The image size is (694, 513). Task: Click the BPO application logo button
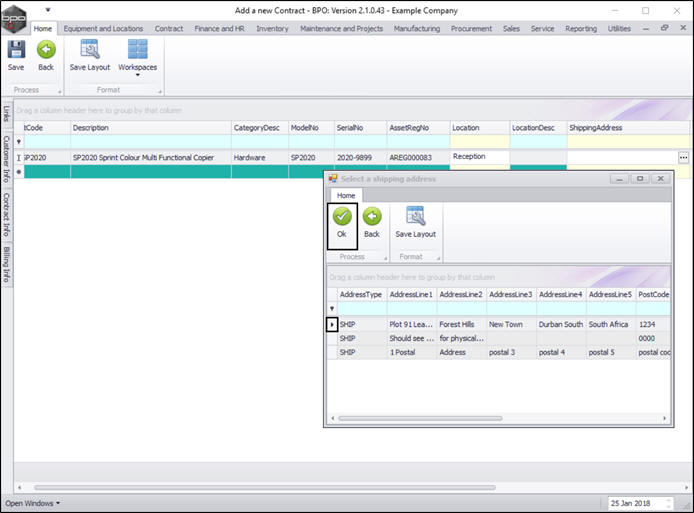13,19
